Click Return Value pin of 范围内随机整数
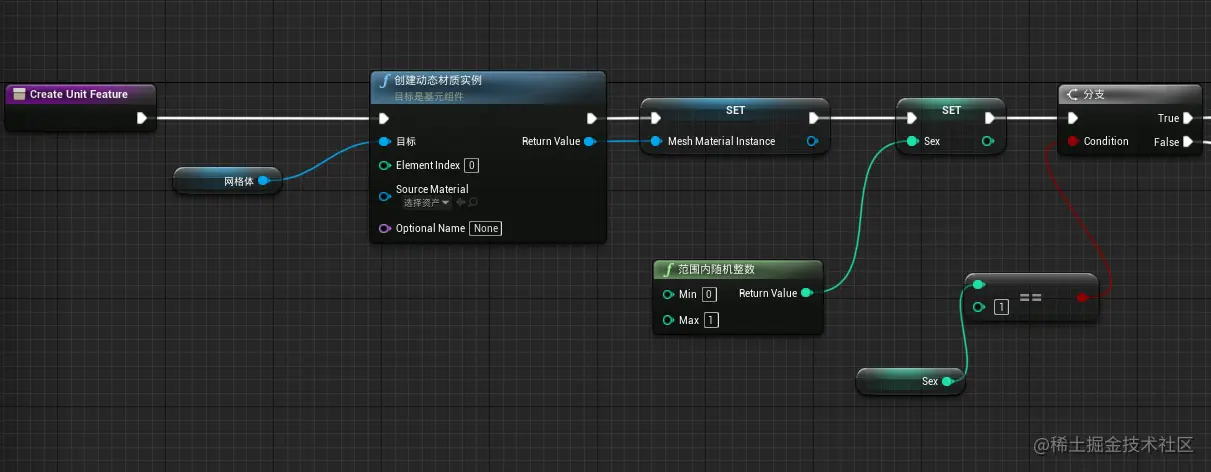This screenshot has width=1211, height=472. [806, 294]
